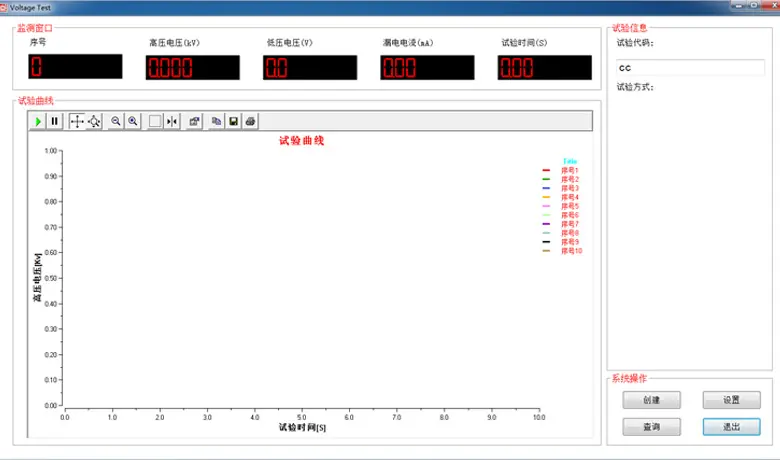The height and width of the screenshot is (460, 780).
Task: Print the chart using printer icon
Action: (x=250, y=121)
